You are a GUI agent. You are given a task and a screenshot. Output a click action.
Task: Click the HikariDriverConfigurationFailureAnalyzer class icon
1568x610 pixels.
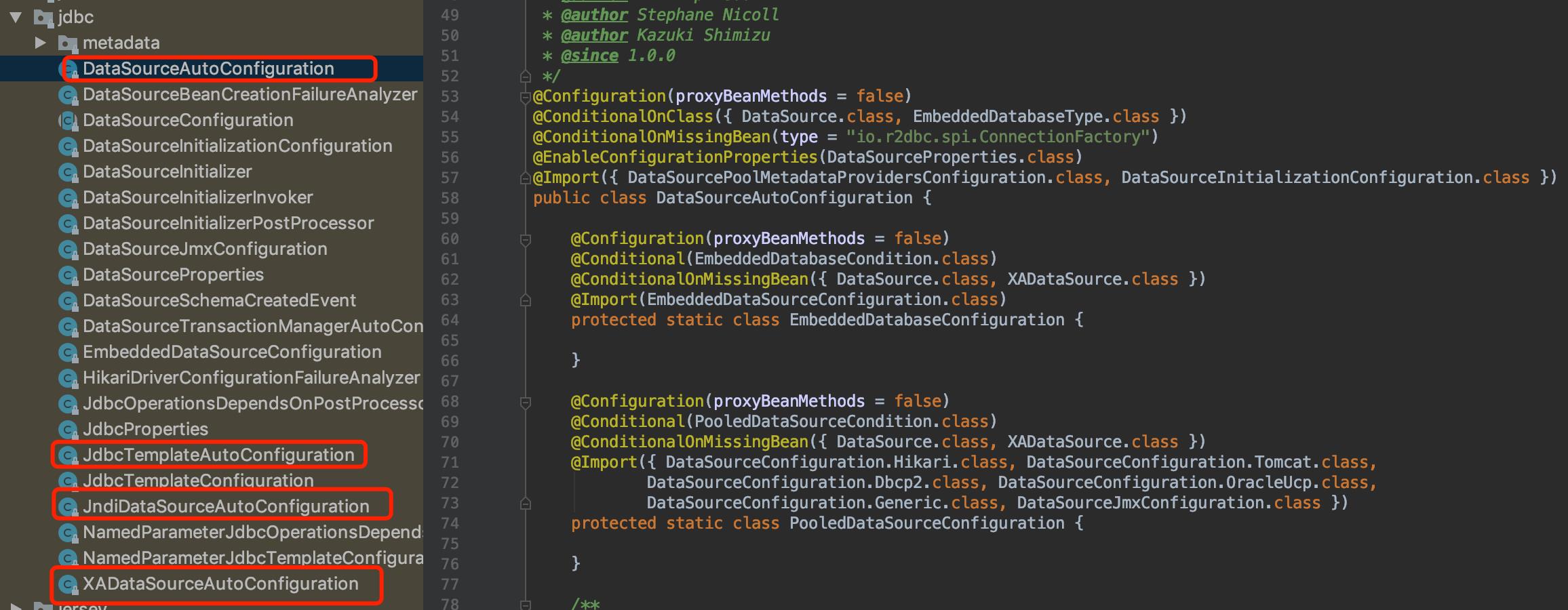68,378
